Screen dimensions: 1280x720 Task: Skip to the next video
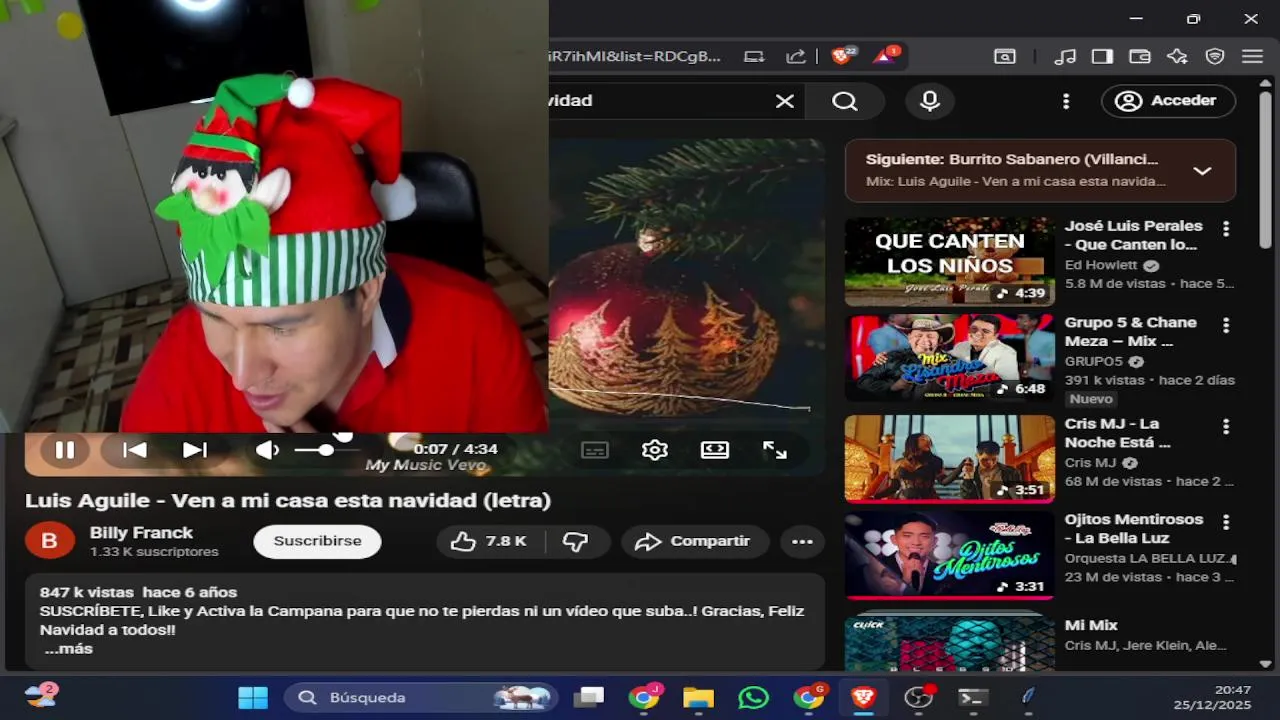click(x=195, y=450)
